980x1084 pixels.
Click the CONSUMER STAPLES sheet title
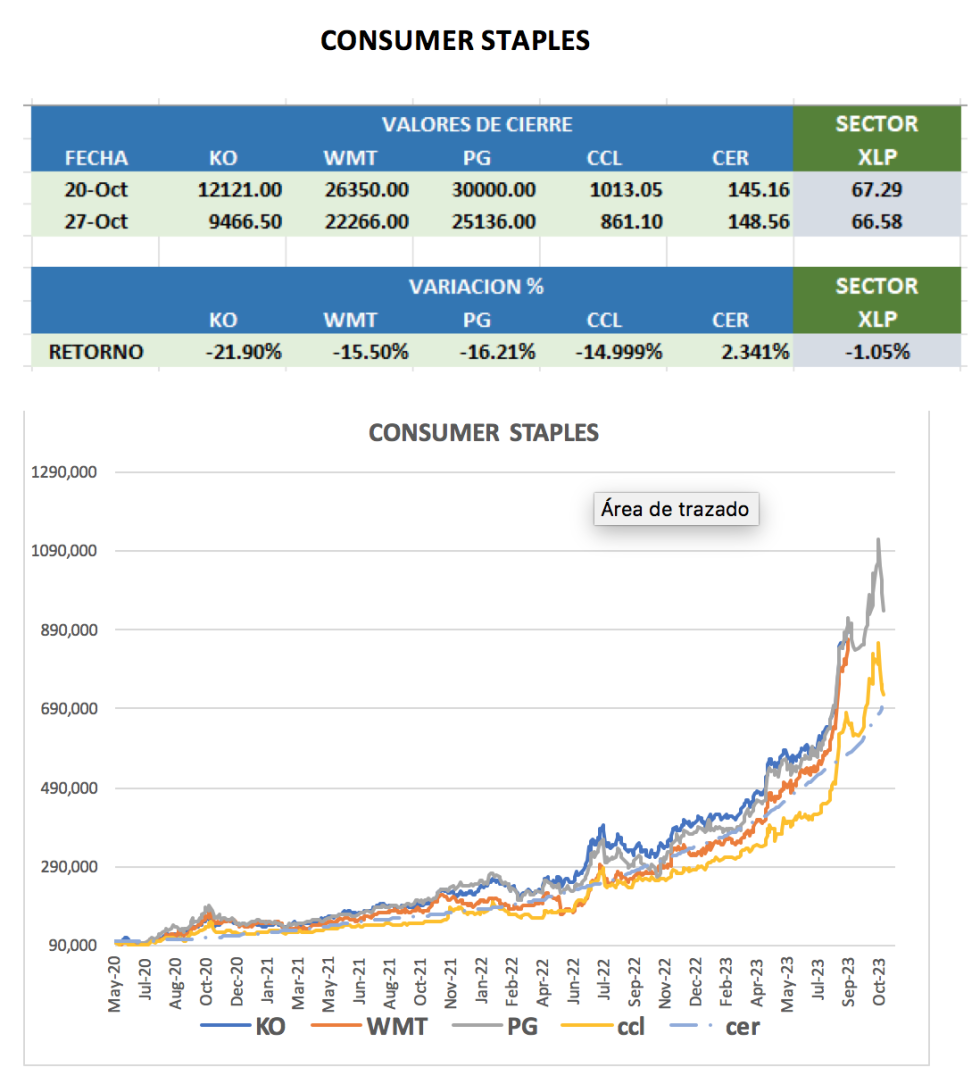pyautogui.click(x=455, y=41)
